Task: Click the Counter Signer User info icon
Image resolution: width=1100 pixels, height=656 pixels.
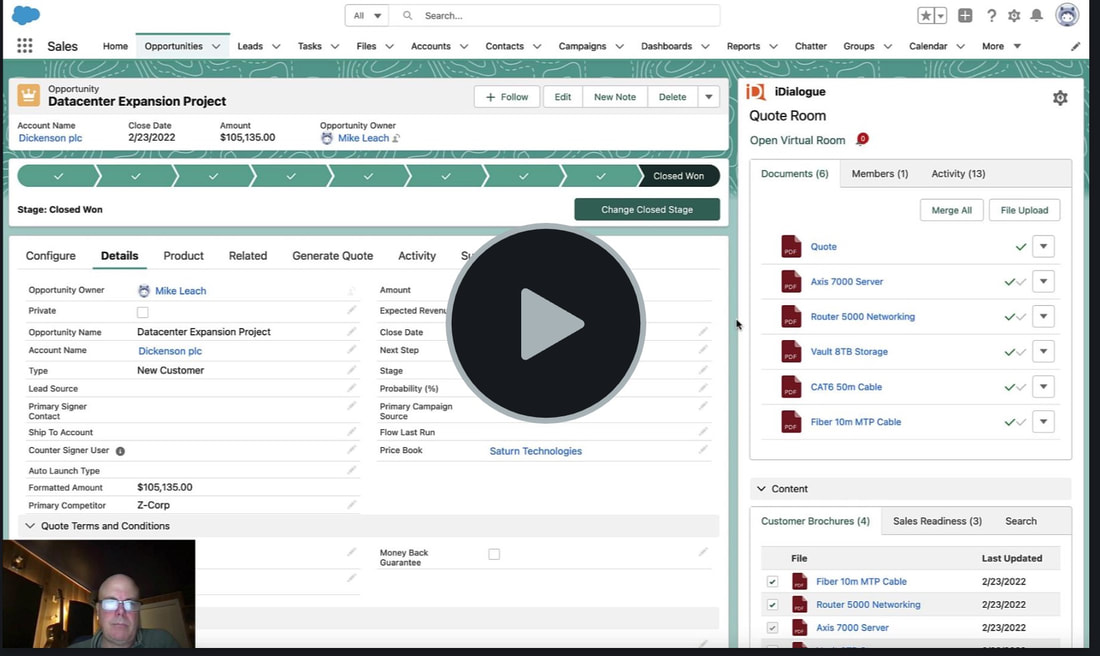Action: click(120, 451)
